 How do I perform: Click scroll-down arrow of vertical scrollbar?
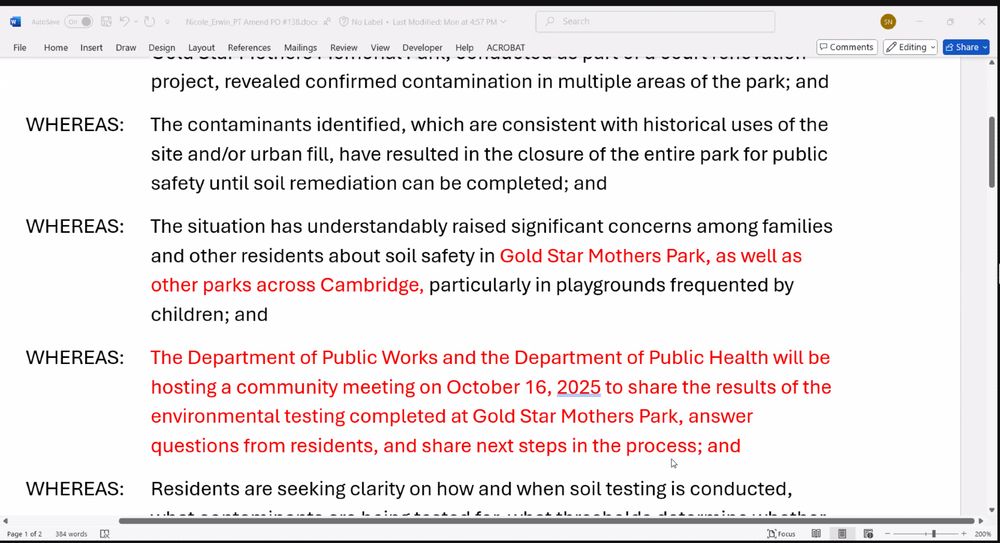pyautogui.click(x=991, y=509)
